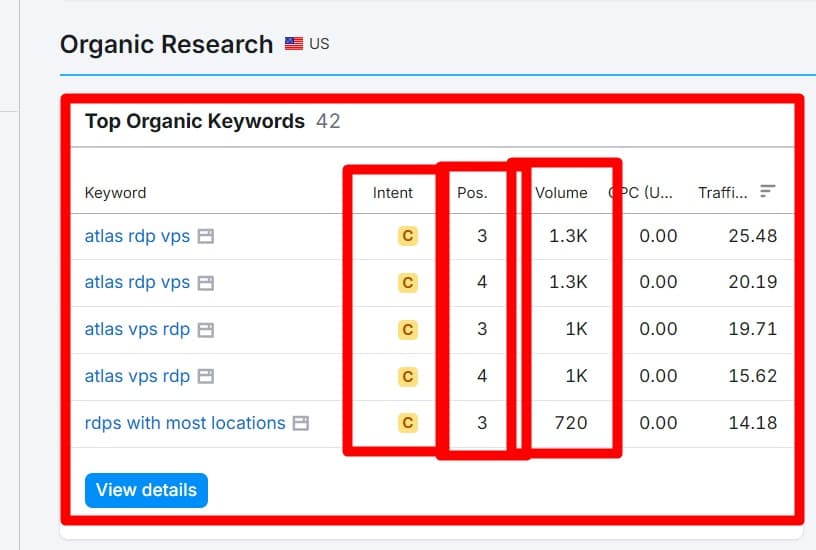This screenshot has width=816, height=550.
Task: Click volume 1.3K in the 20.19 traffic row
Action: coord(568,282)
